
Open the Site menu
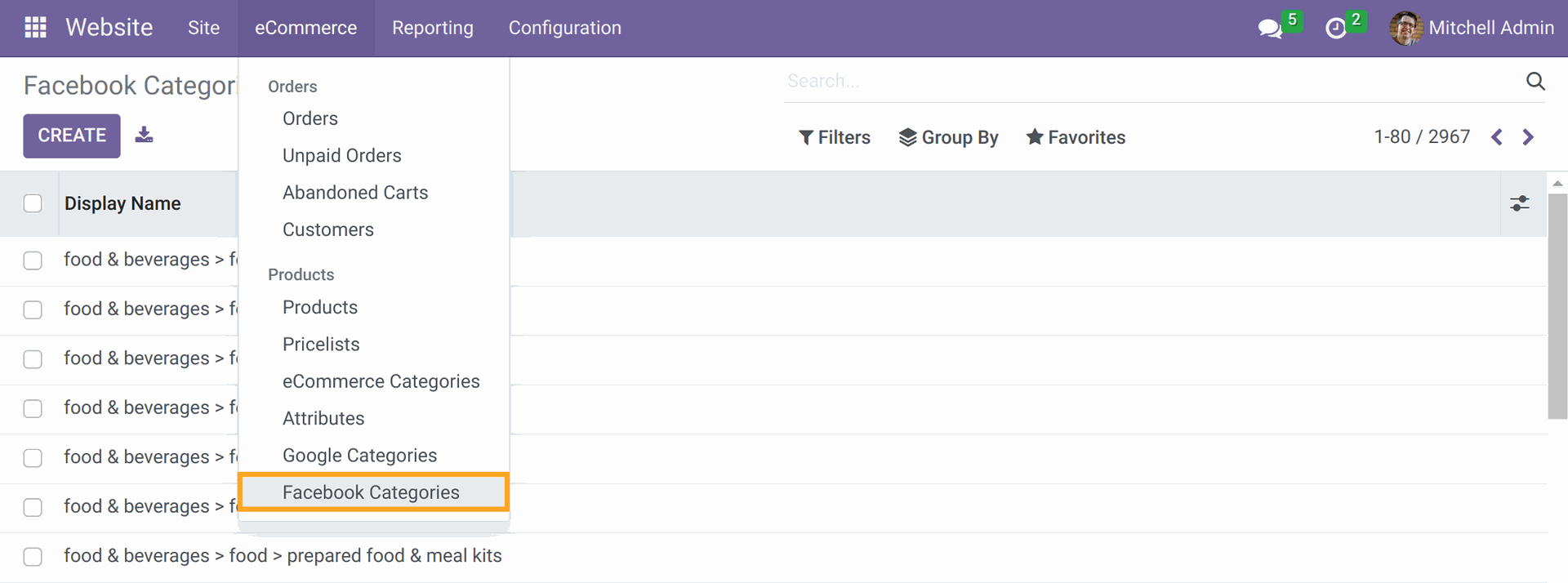[x=203, y=28]
